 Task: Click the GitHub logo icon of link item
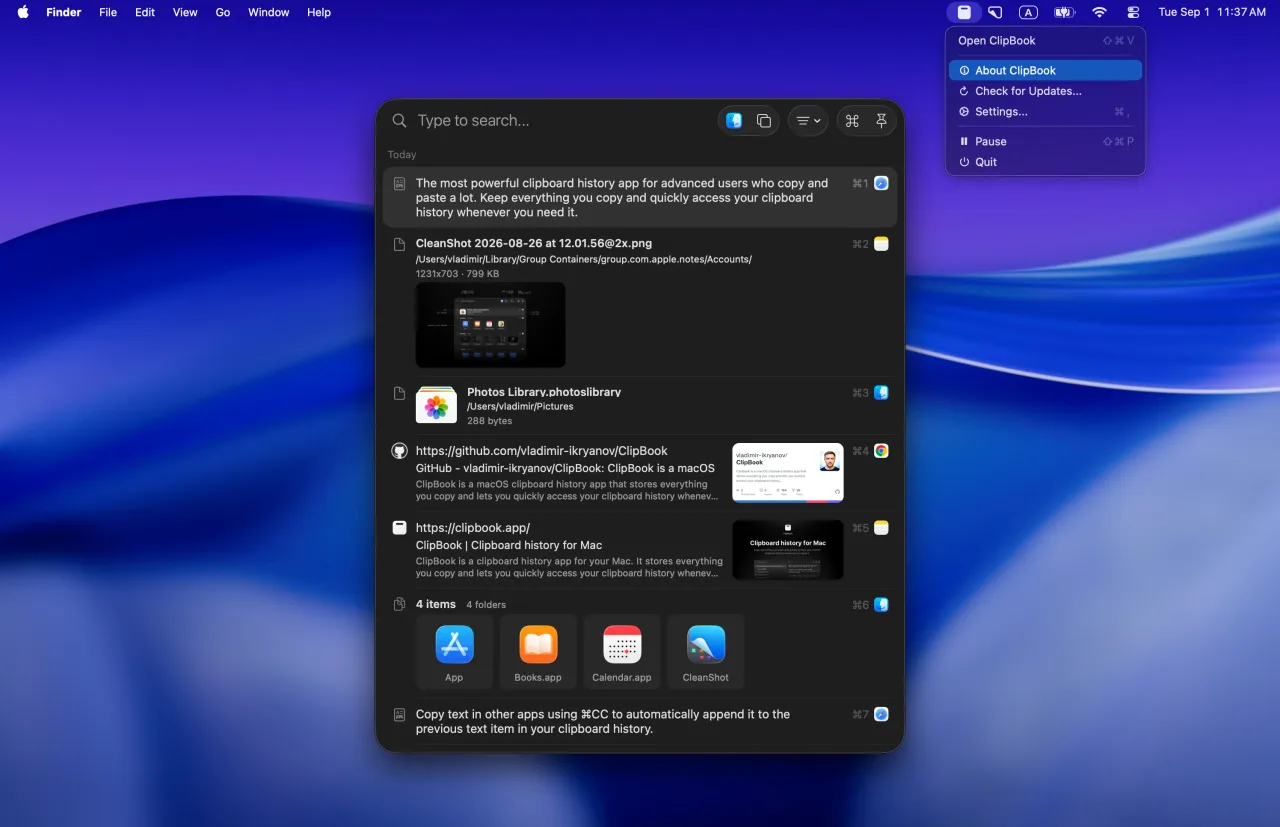(x=399, y=451)
